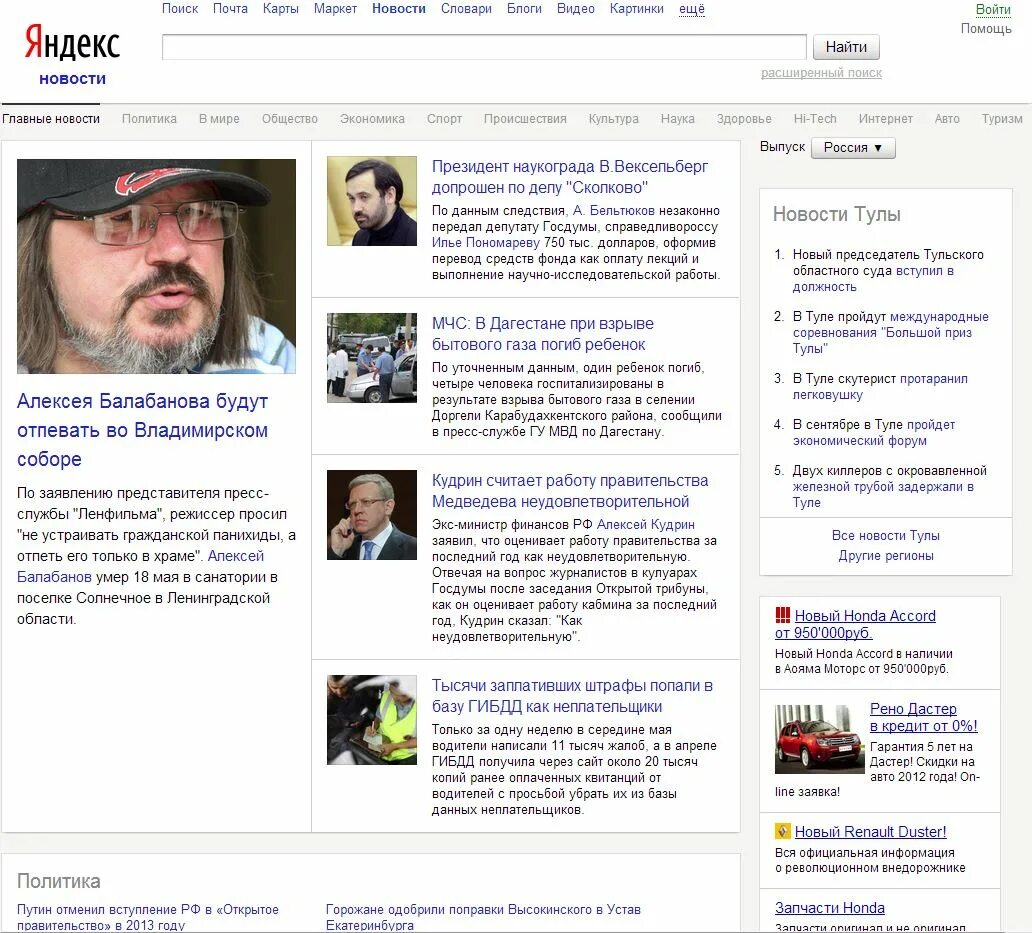The width and height of the screenshot is (1032, 933).
Task: Switch to the Происшествия tab
Action: coord(525,119)
